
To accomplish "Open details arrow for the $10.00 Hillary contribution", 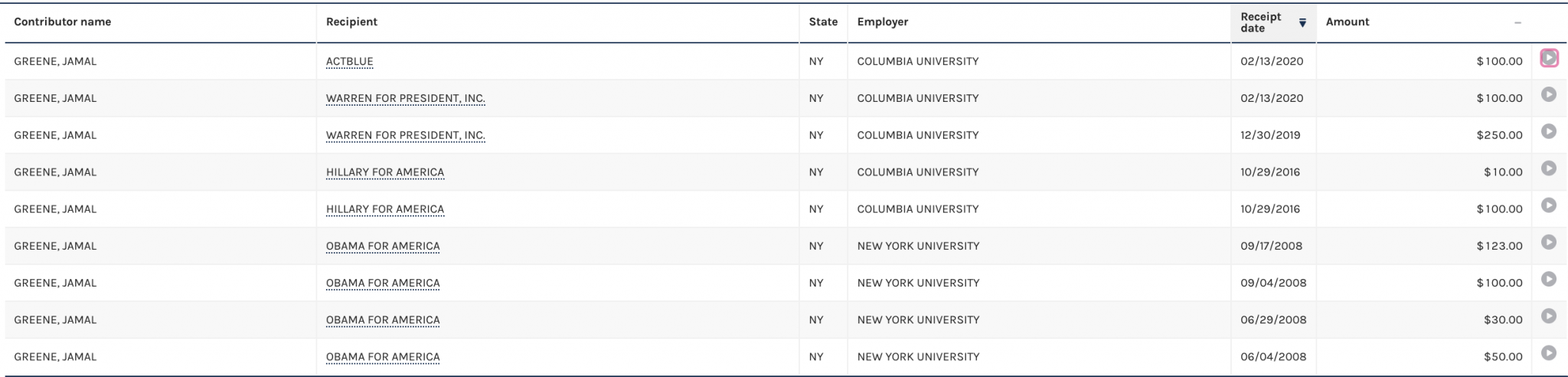I will 1548,168.
